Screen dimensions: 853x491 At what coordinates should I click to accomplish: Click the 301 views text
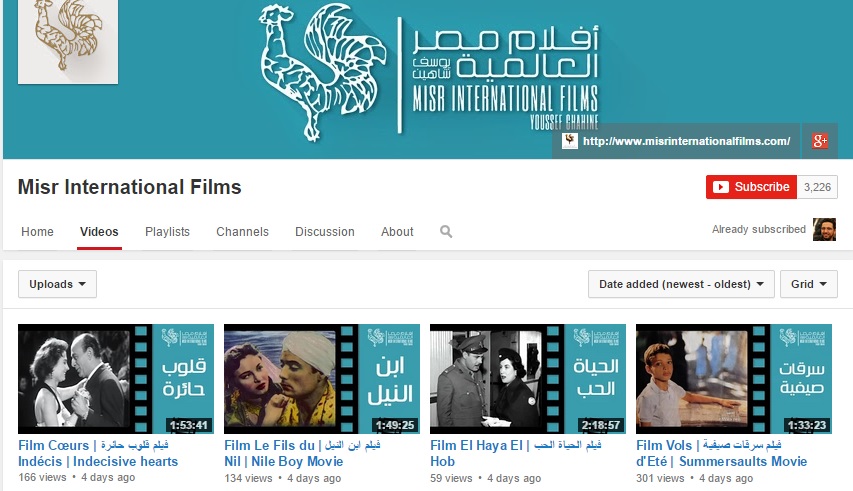point(660,478)
